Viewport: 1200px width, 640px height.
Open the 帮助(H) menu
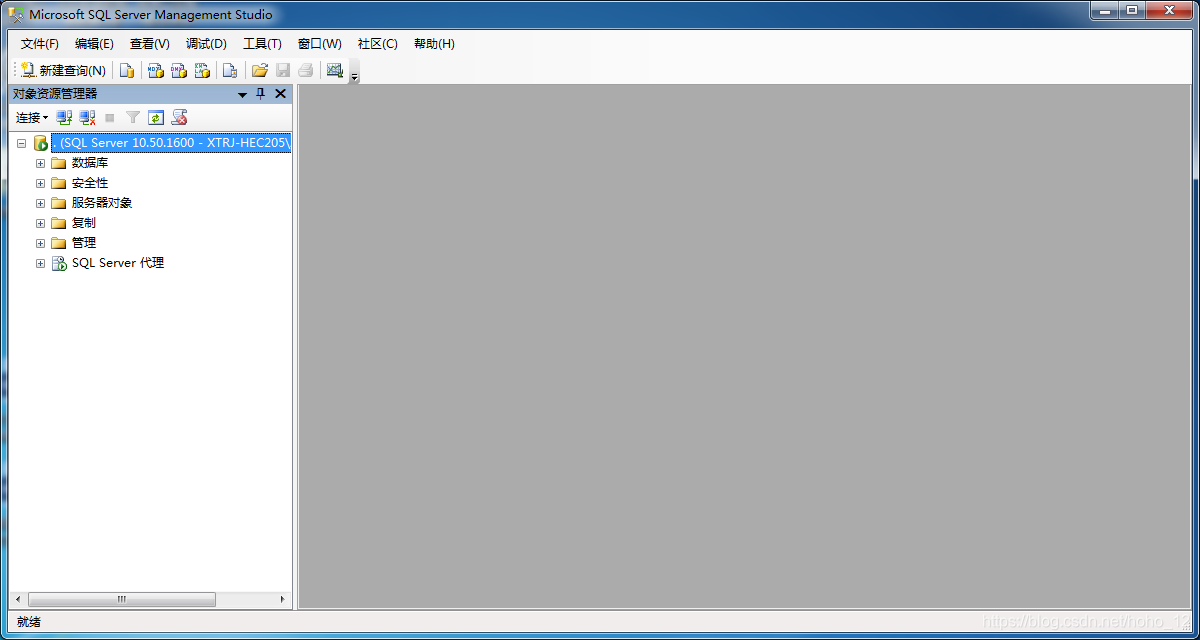(434, 44)
